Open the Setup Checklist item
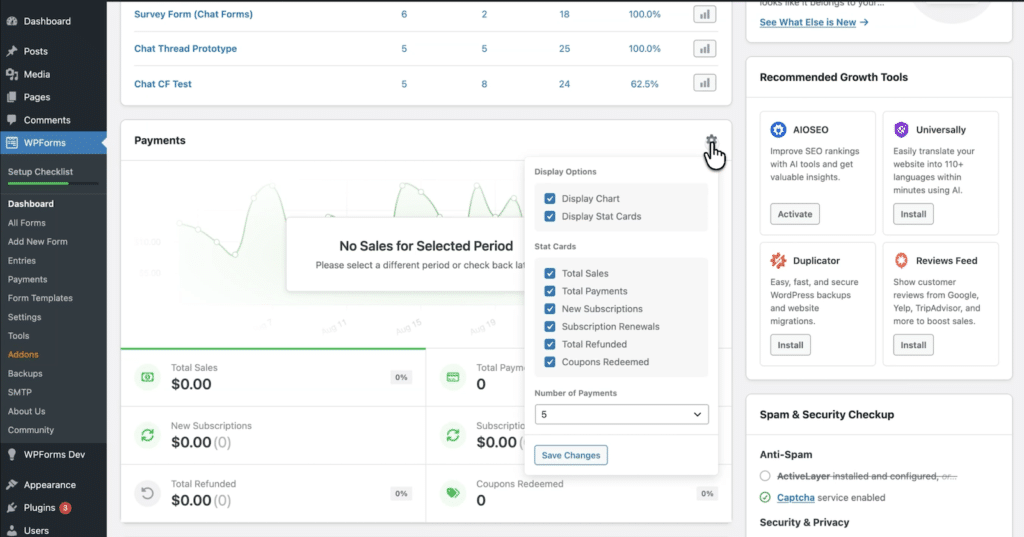The width and height of the screenshot is (1024, 537). point(40,172)
